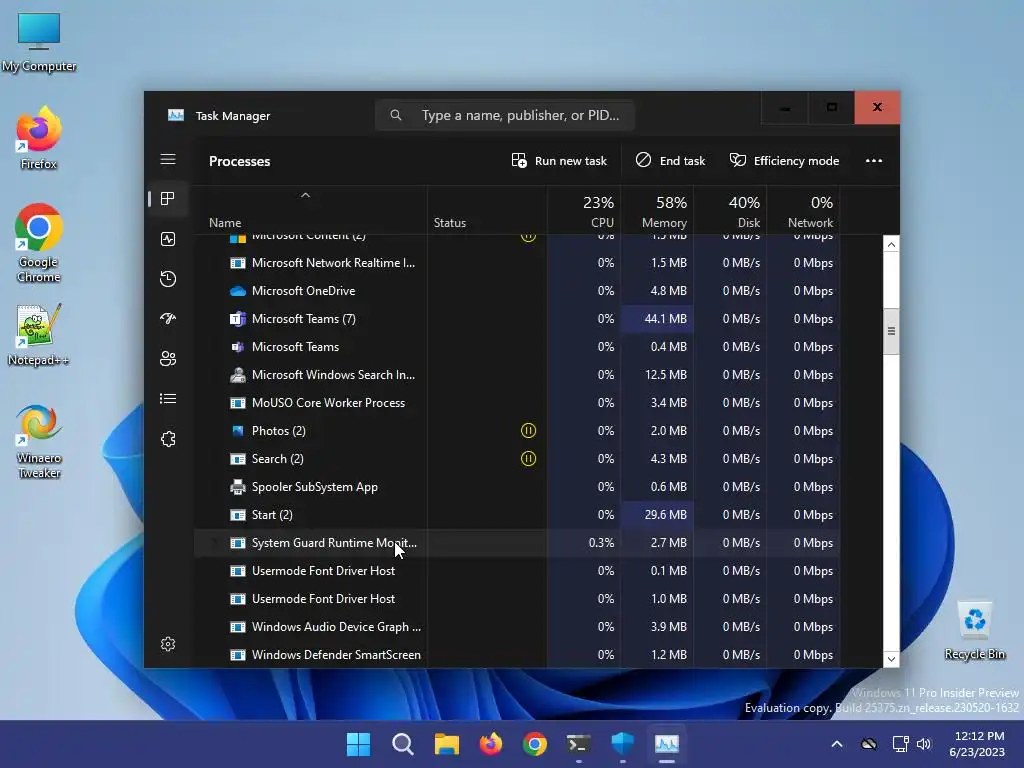Open Windows Terminal from the taskbar

click(x=579, y=744)
